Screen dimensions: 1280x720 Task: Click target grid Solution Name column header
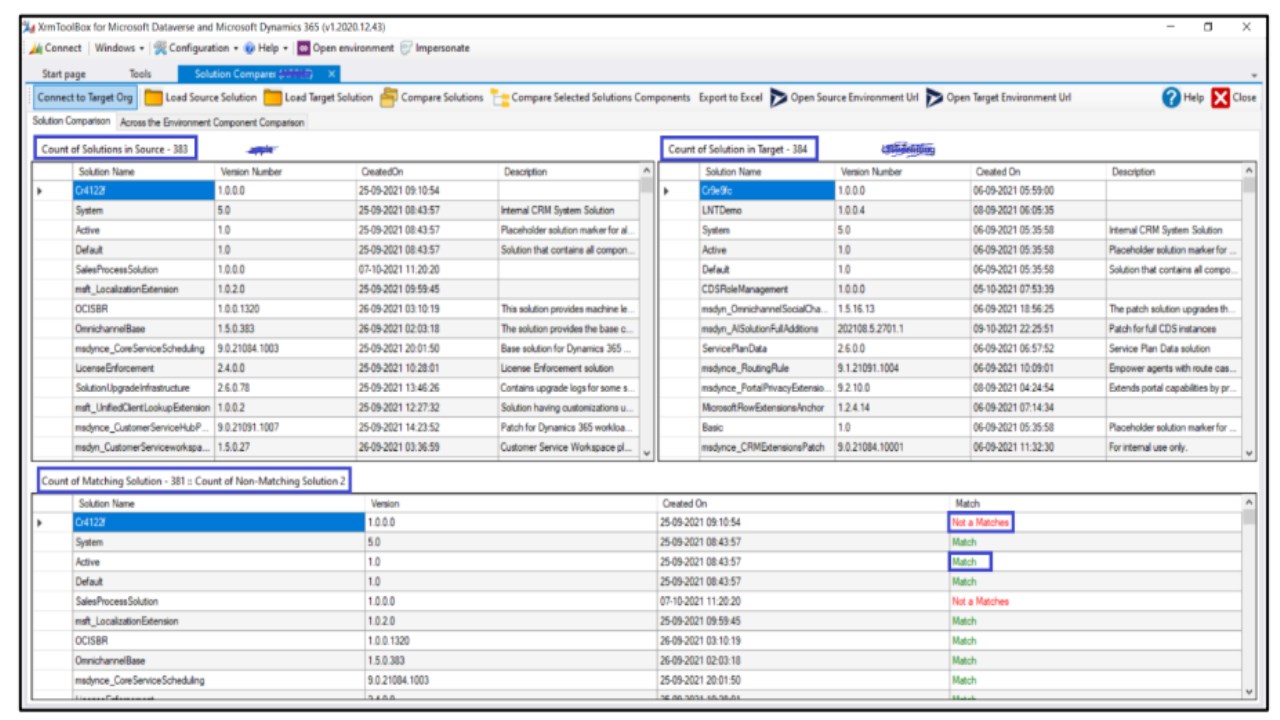767,172
